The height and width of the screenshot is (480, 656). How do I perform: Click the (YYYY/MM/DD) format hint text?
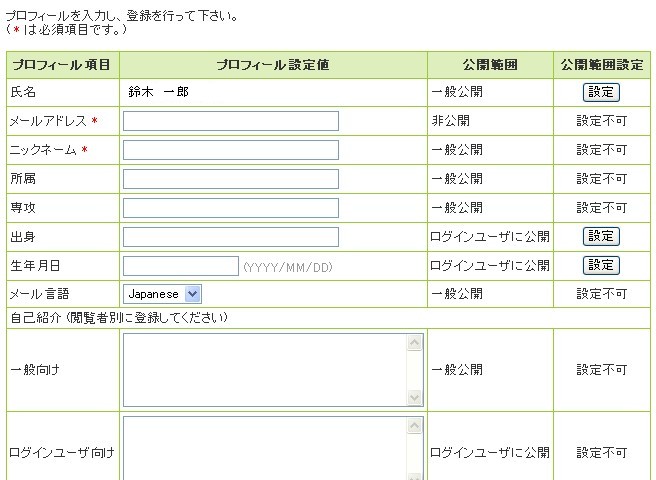pyautogui.click(x=288, y=267)
